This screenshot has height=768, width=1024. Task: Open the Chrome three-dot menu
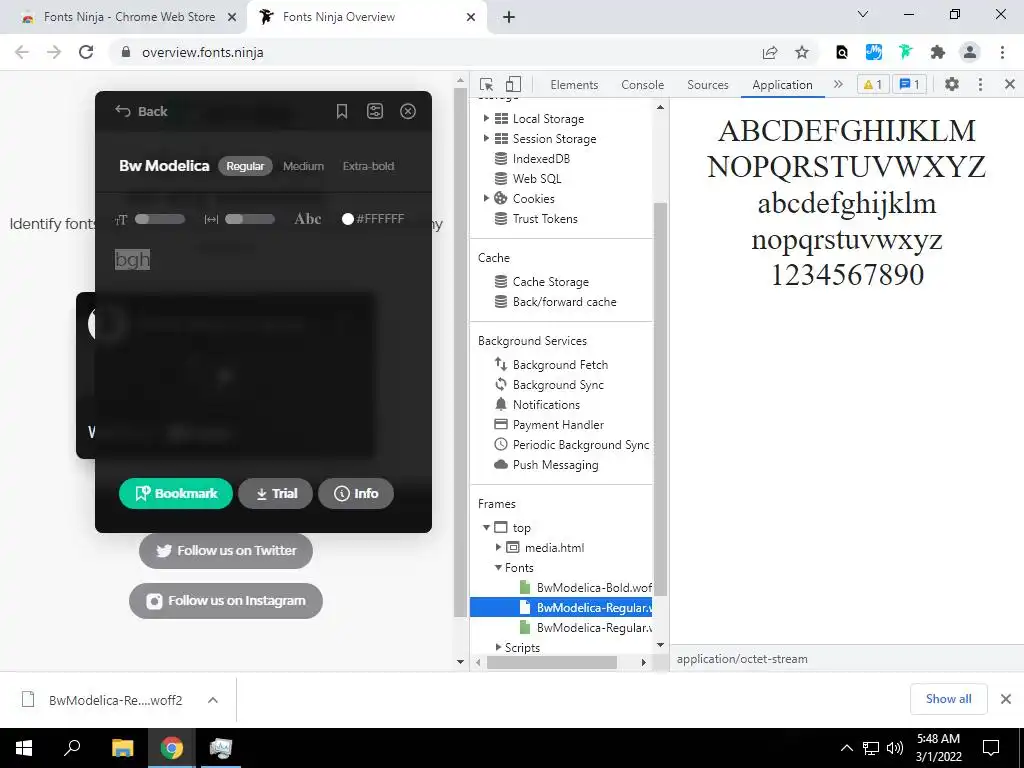[1002, 52]
